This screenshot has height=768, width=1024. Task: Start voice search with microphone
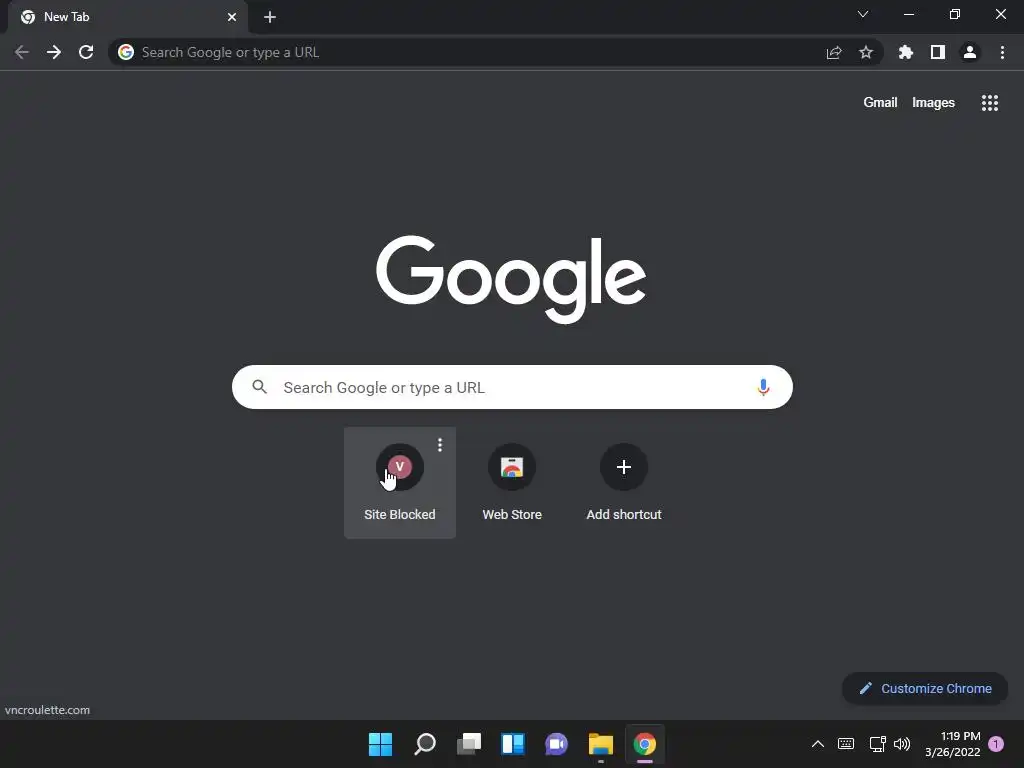(x=763, y=387)
